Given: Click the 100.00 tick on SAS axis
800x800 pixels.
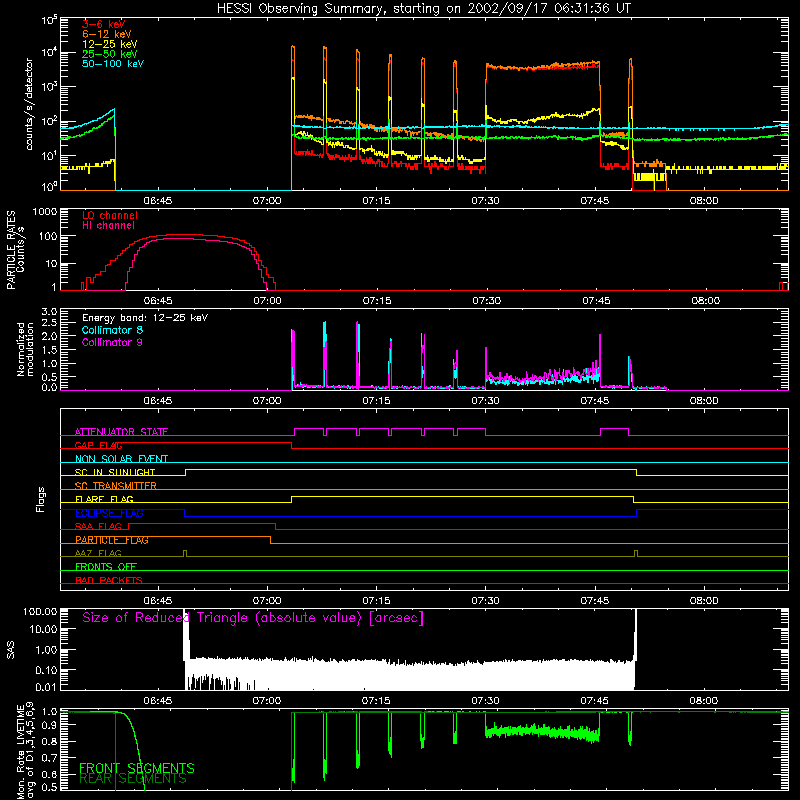Looking at the screenshot, I should point(40,611).
